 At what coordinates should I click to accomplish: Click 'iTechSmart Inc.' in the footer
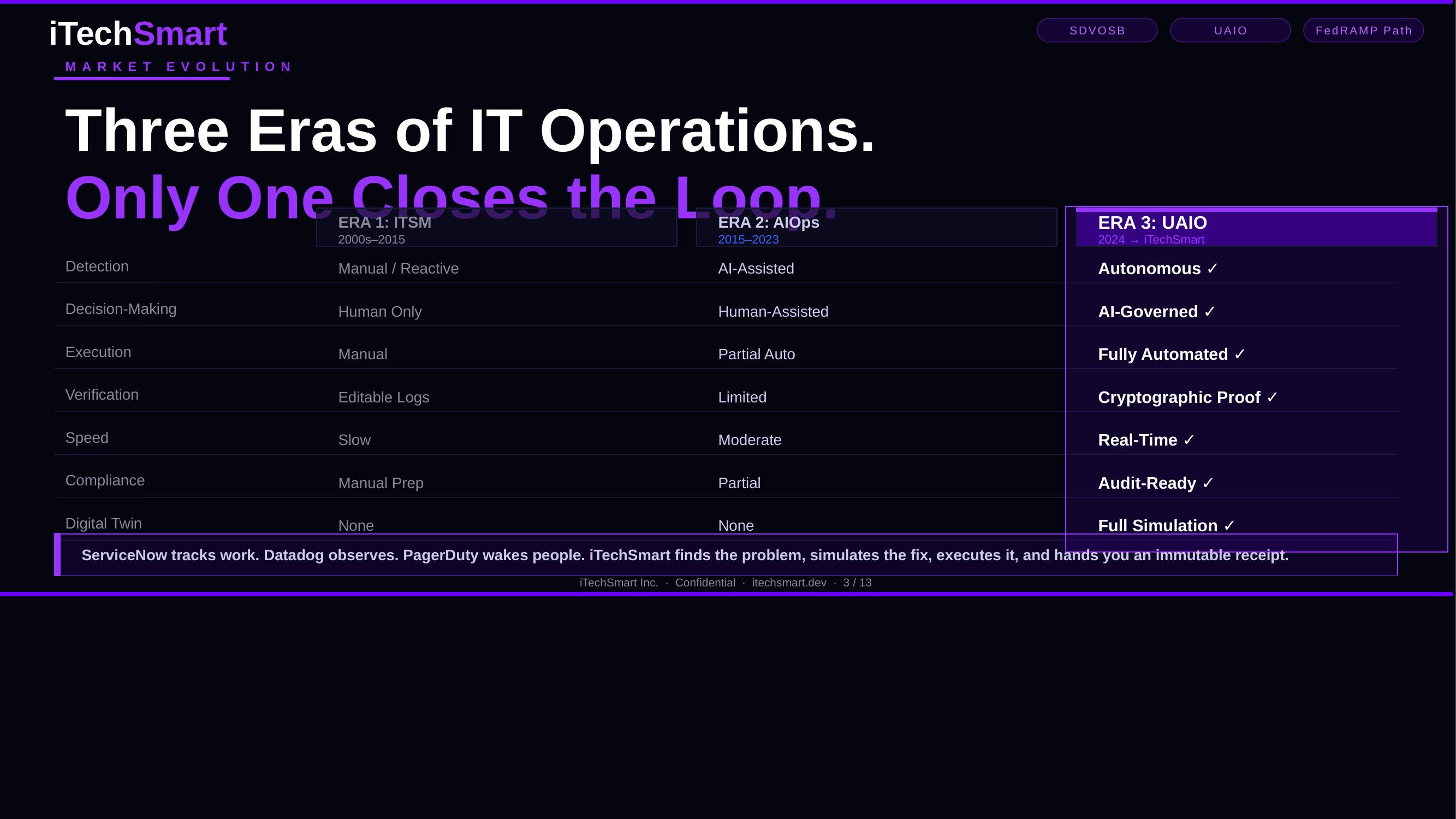619,583
